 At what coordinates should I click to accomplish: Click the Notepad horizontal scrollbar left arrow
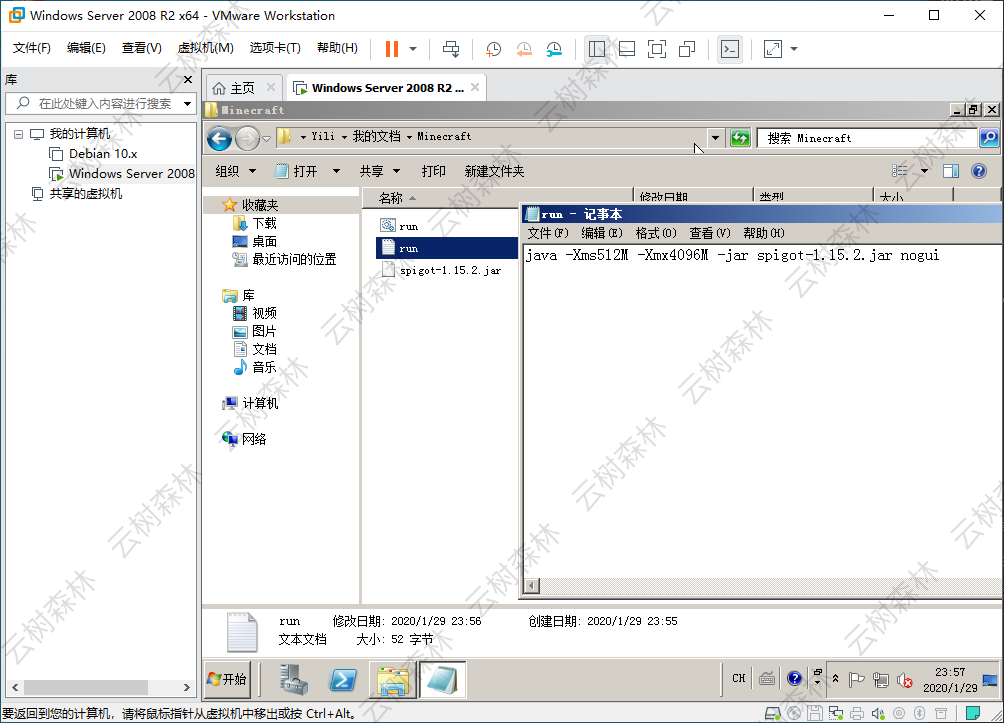point(532,585)
